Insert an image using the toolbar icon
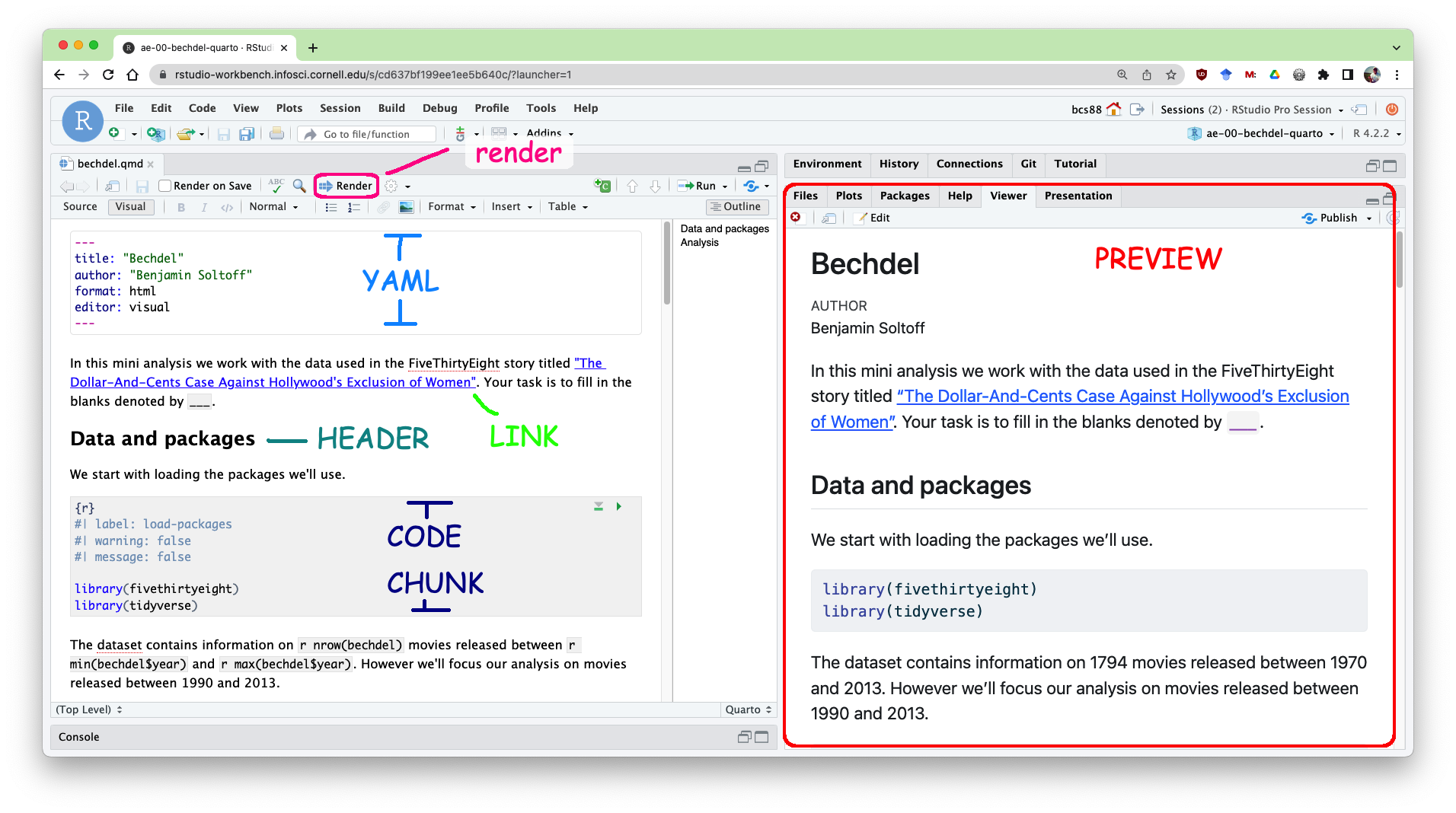 (x=406, y=206)
